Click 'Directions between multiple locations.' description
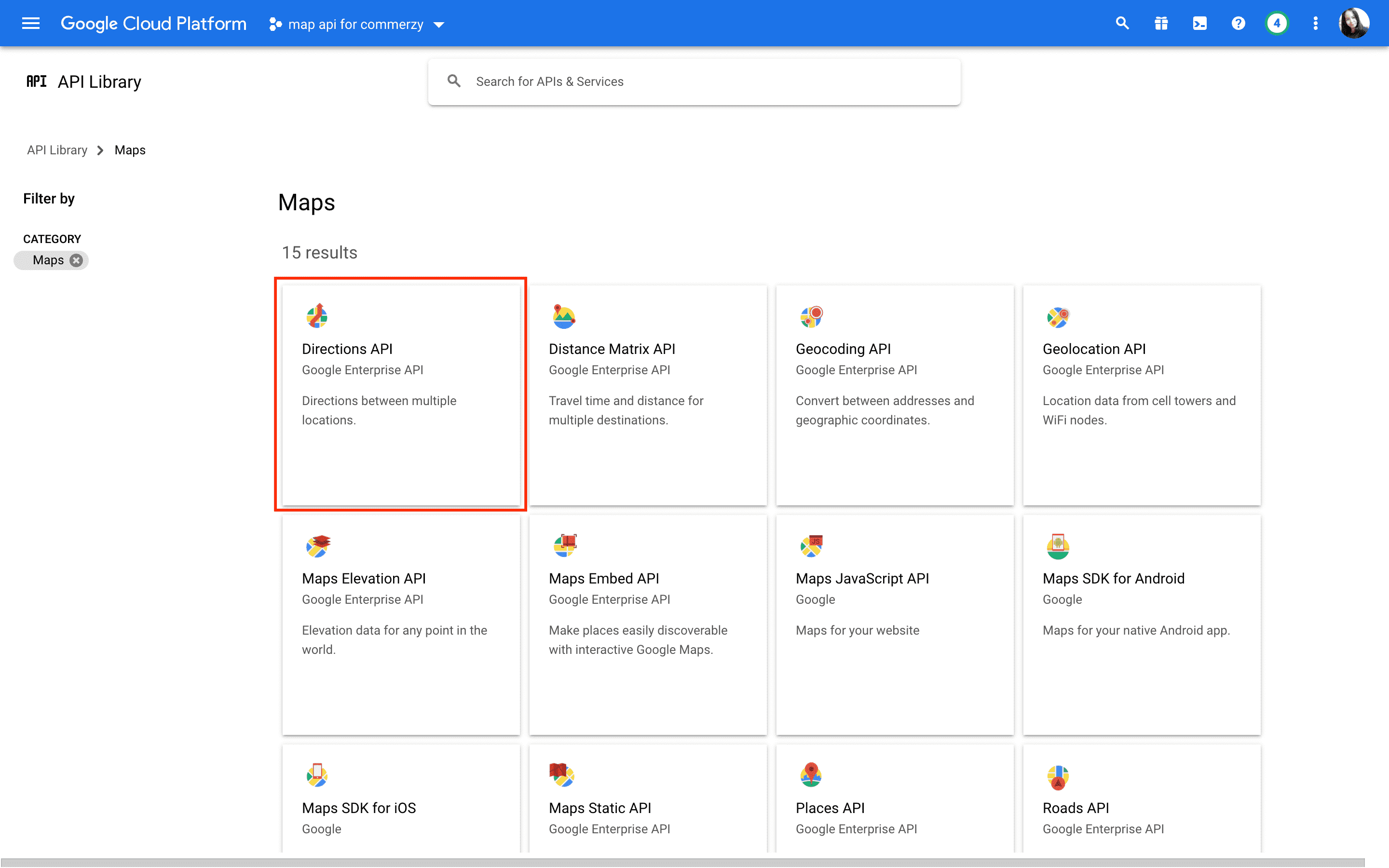 (379, 410)
